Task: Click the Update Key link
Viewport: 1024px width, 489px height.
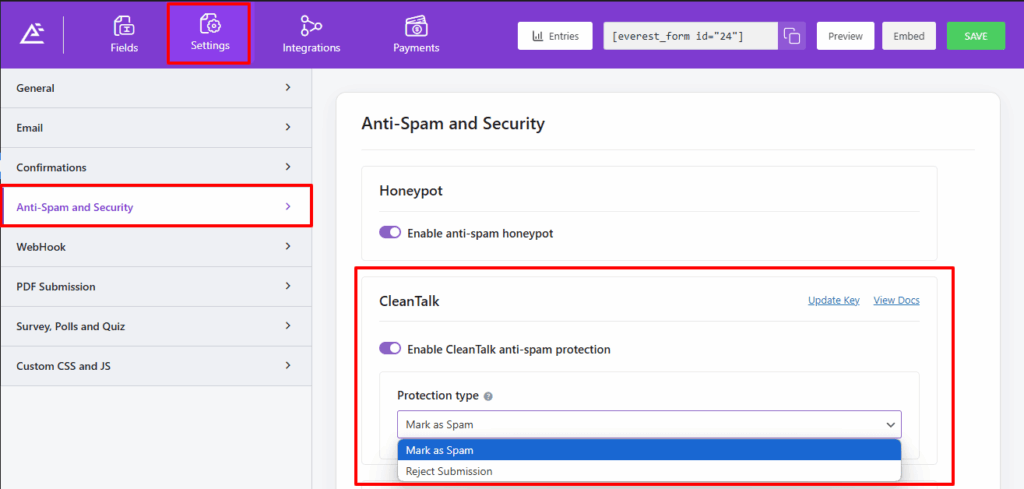Action: click(833, 300)
